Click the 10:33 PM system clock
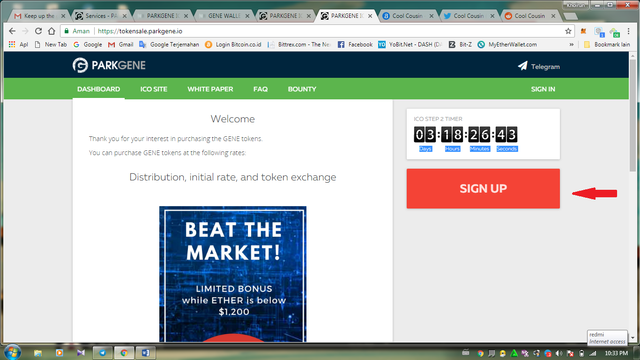 pyautogui.click(x=616, y=353)
